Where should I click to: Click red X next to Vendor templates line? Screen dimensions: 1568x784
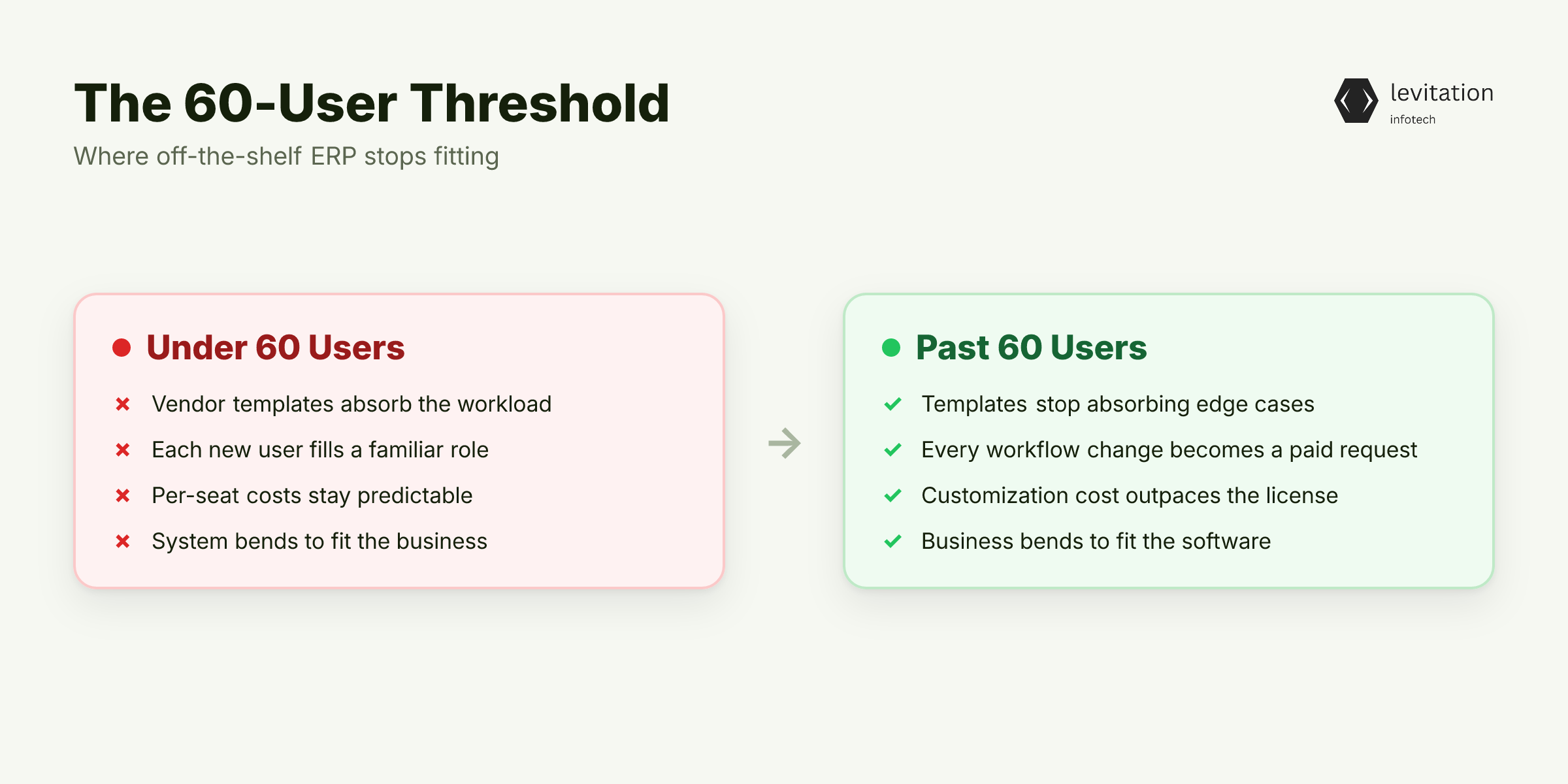[x=122, y=404]
